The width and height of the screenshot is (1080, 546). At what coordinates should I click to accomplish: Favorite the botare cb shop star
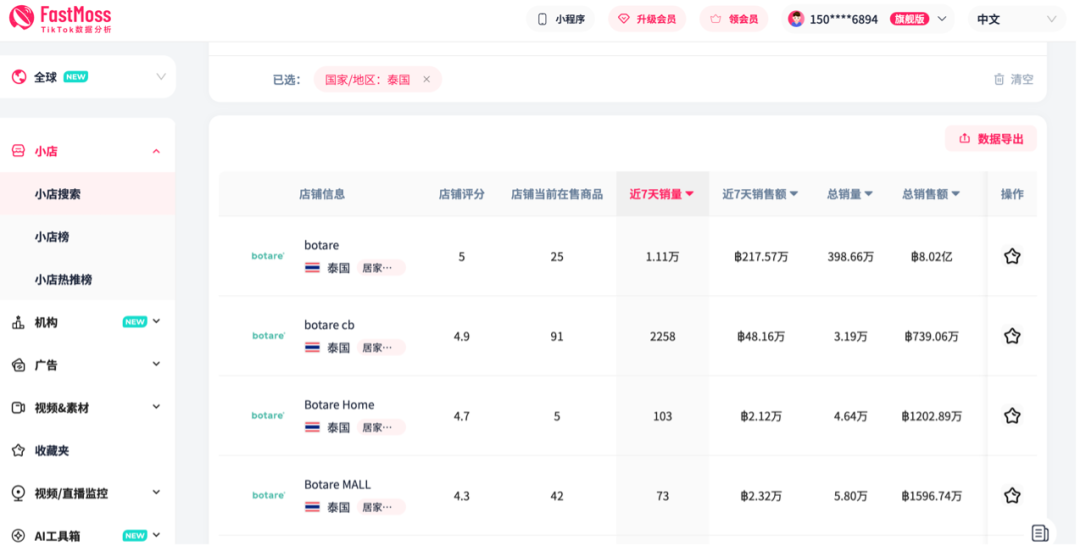point(1012,336)
